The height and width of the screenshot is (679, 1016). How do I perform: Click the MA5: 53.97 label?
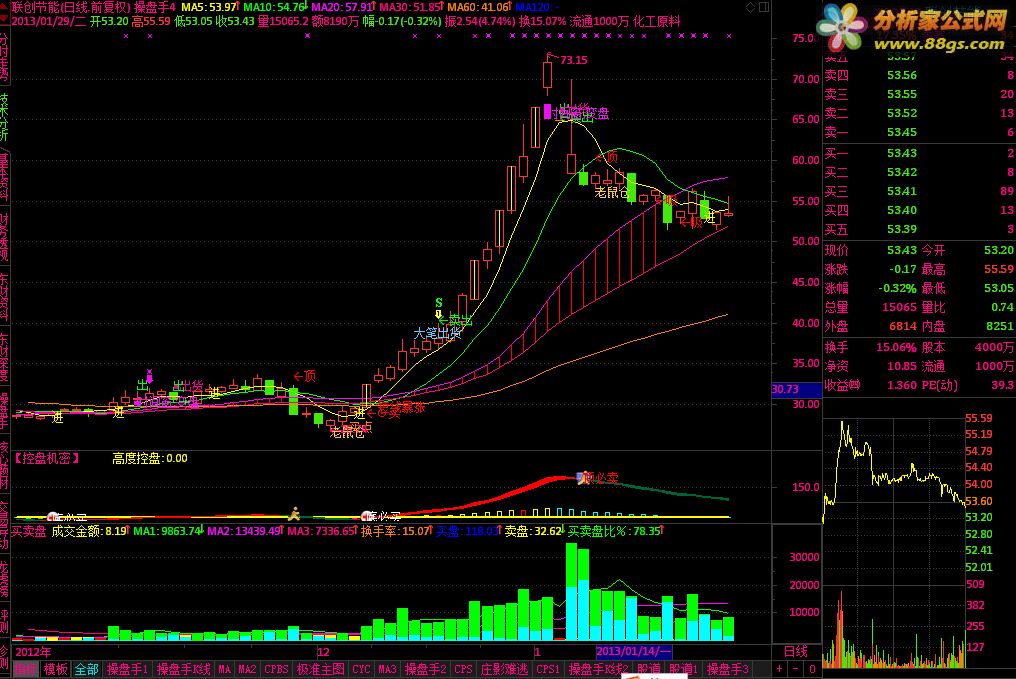point(207,7)
